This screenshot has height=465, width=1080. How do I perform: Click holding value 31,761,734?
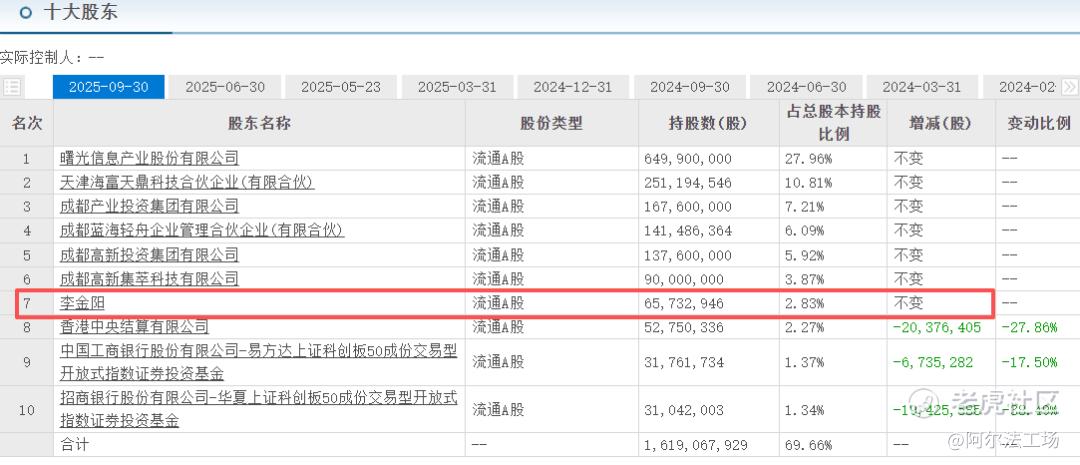tap(684, 362)
